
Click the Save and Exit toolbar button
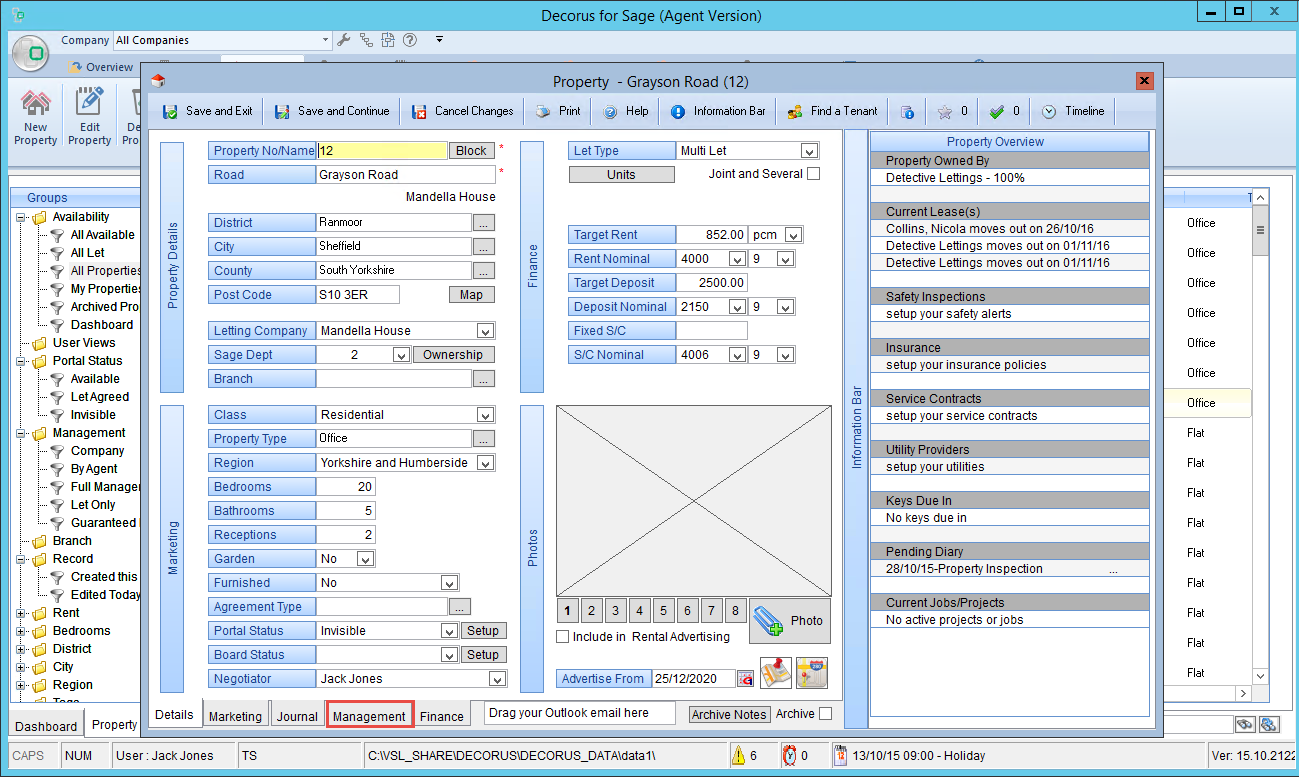coord(207,111)
